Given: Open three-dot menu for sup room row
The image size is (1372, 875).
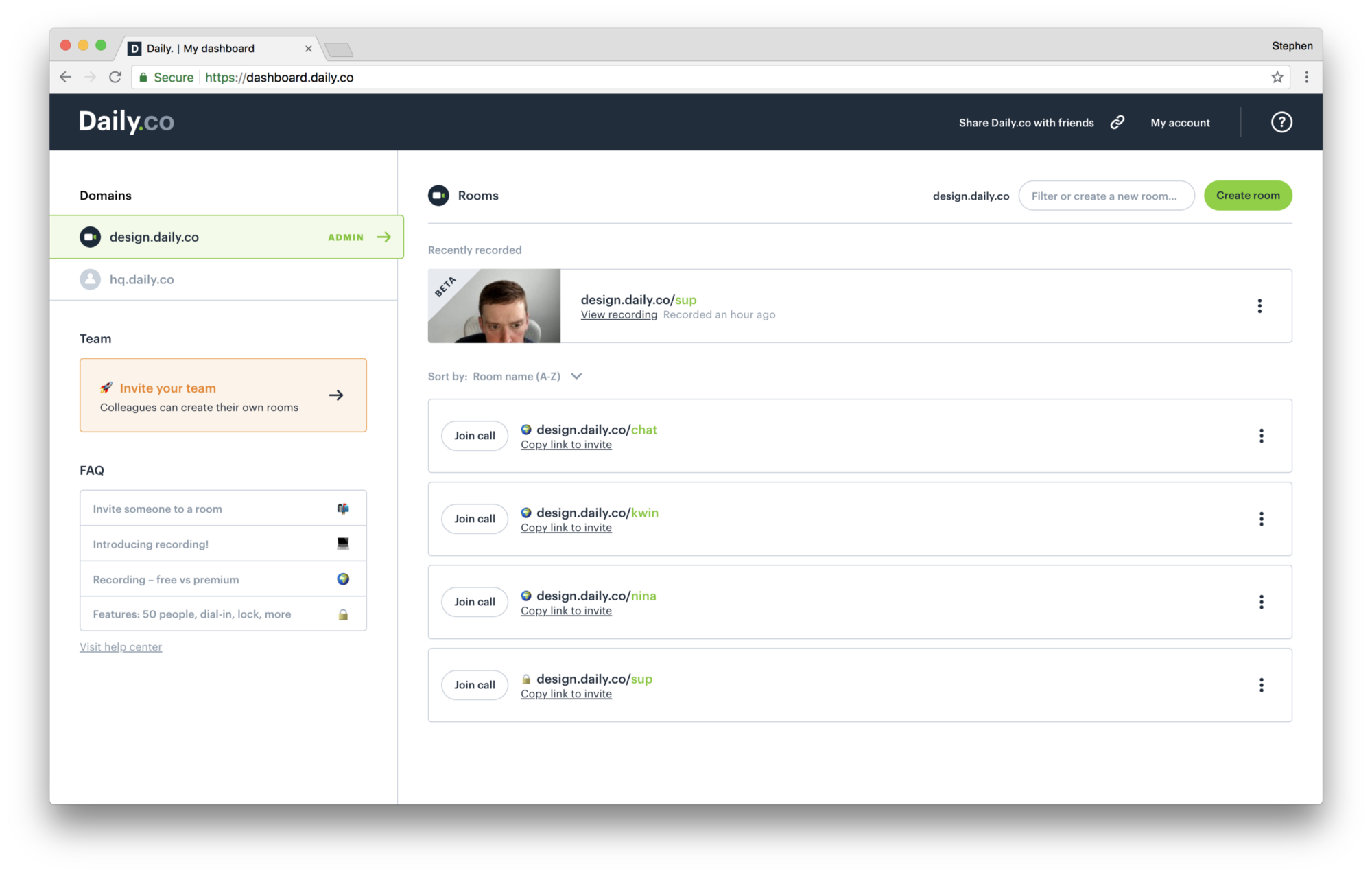Looking at the screenshot, I should tap(1261, 685).
